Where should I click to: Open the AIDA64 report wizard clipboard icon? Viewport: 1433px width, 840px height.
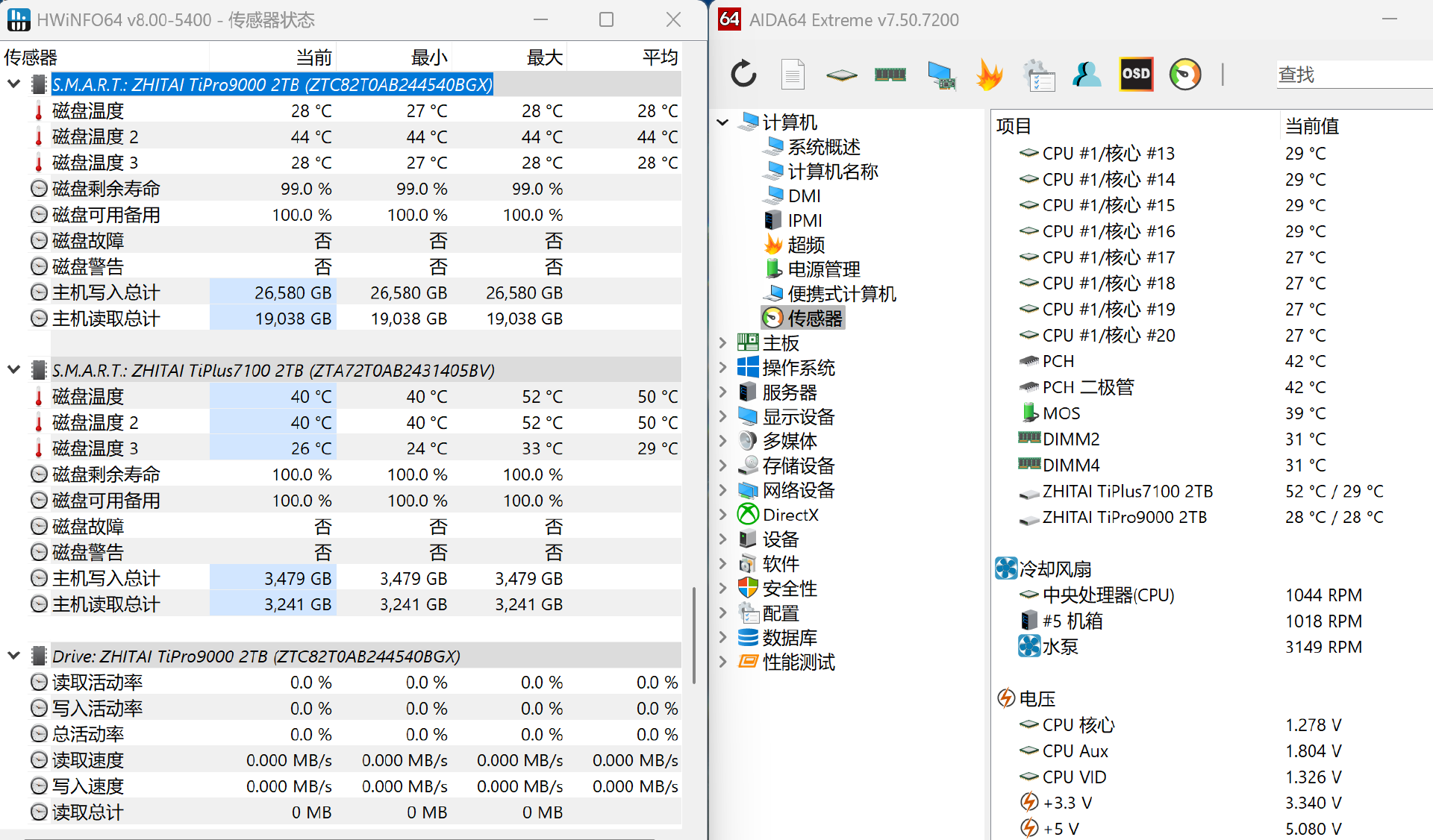tap(1039, 74)
